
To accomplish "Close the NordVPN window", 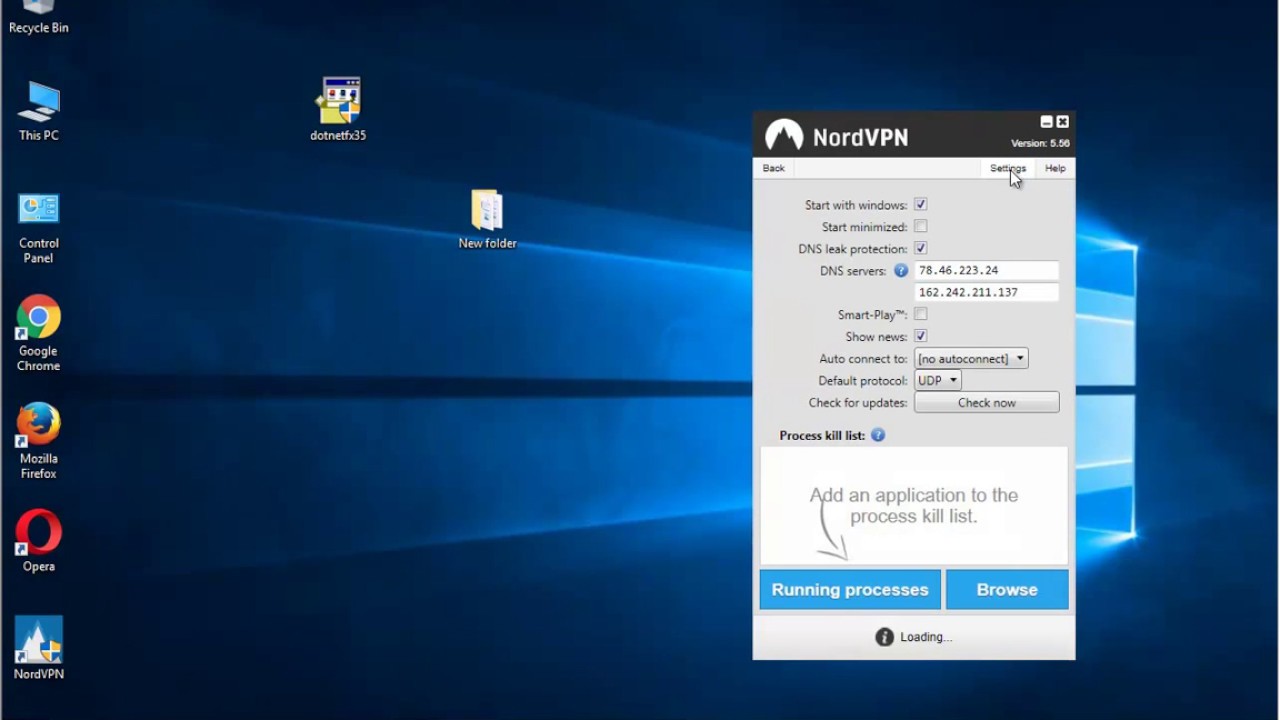I will click(x=1062, y=122).
